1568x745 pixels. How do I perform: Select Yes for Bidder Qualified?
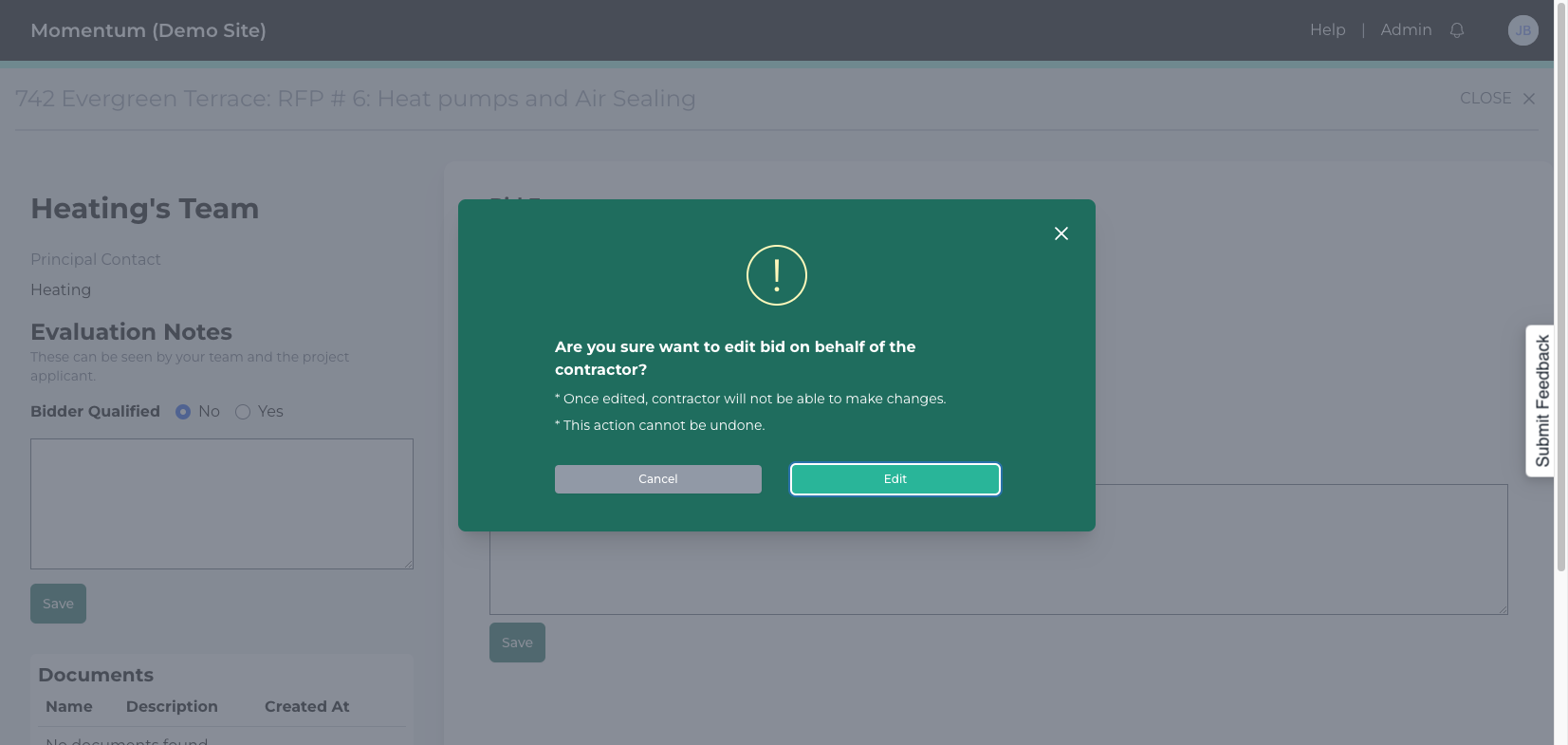(x=243, y=412)
